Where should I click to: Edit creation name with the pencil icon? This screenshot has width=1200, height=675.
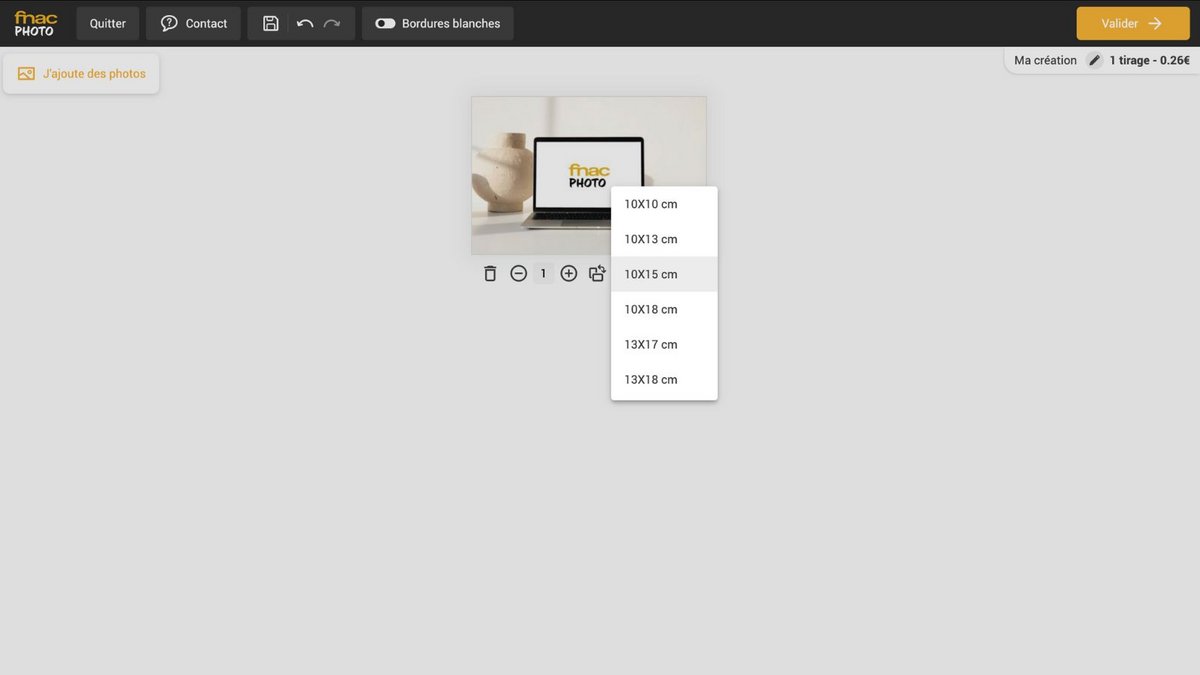click(x=1094, y=60)
